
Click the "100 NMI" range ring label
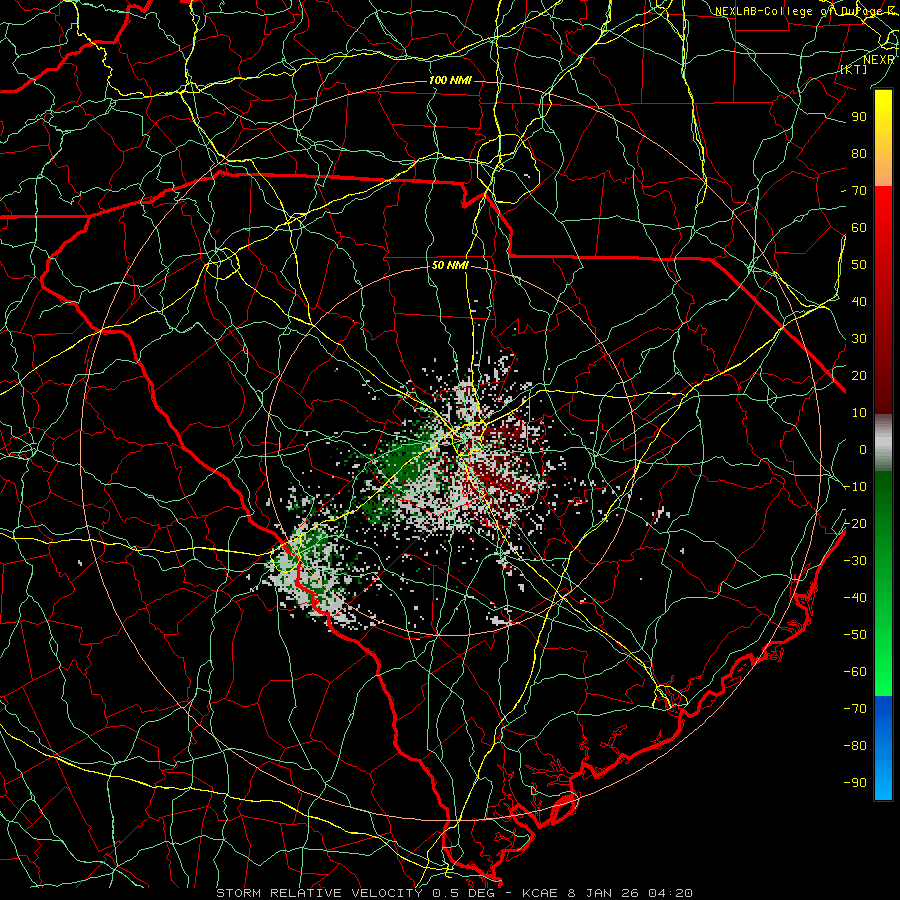point(450,80)
